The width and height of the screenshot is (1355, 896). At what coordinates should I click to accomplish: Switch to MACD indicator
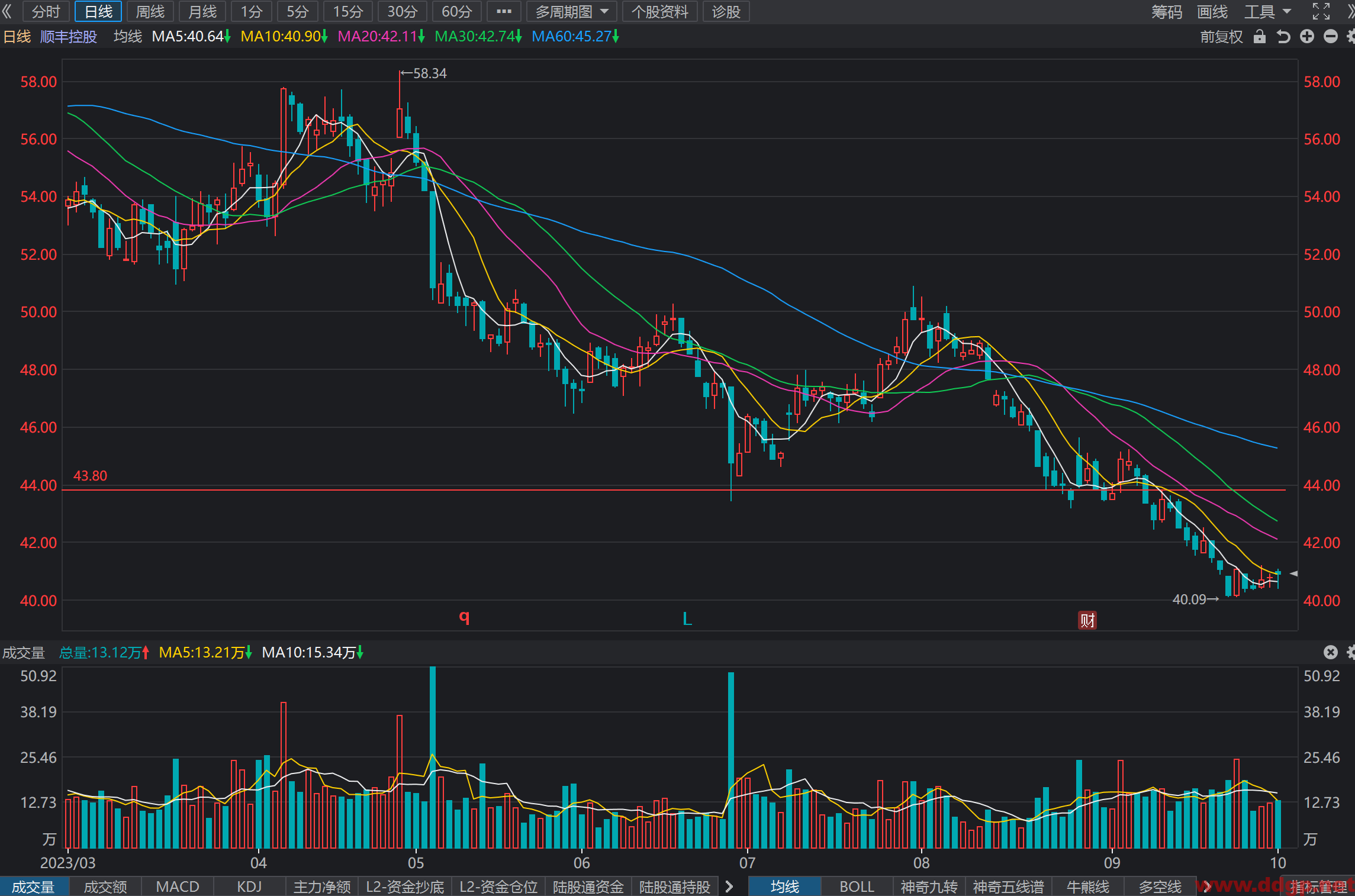click(x=178, y=887)
